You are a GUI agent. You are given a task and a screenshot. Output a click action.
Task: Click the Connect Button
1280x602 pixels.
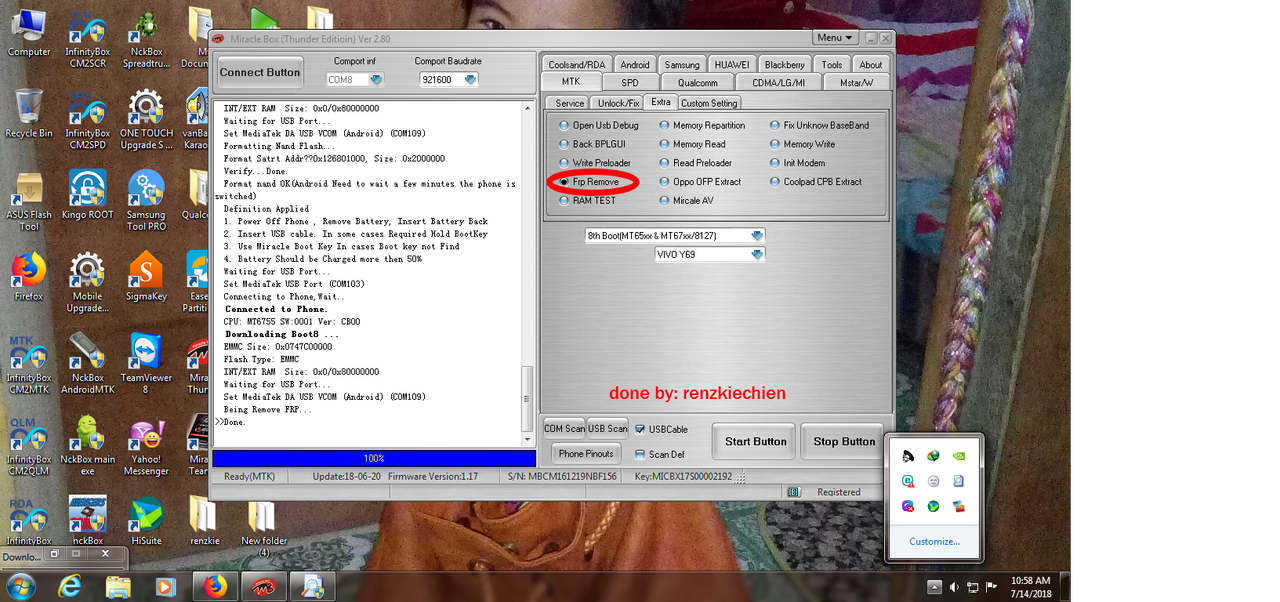click(x=260, y=73)
